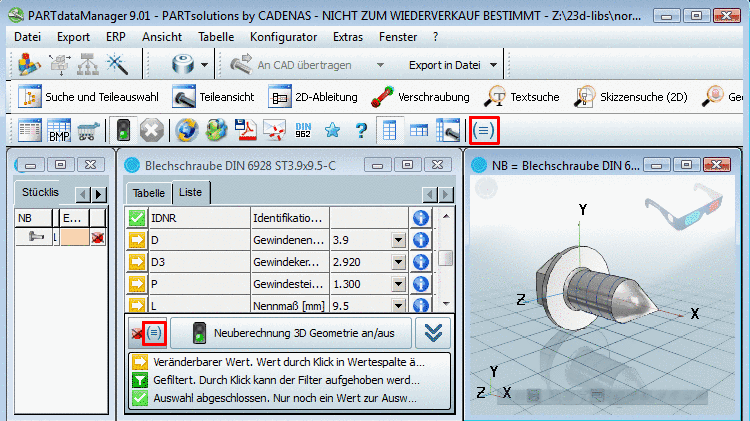This screenshot has height=421, width=750.
Task: Click the green globe icon in toolbar
Action: [216, 130]
